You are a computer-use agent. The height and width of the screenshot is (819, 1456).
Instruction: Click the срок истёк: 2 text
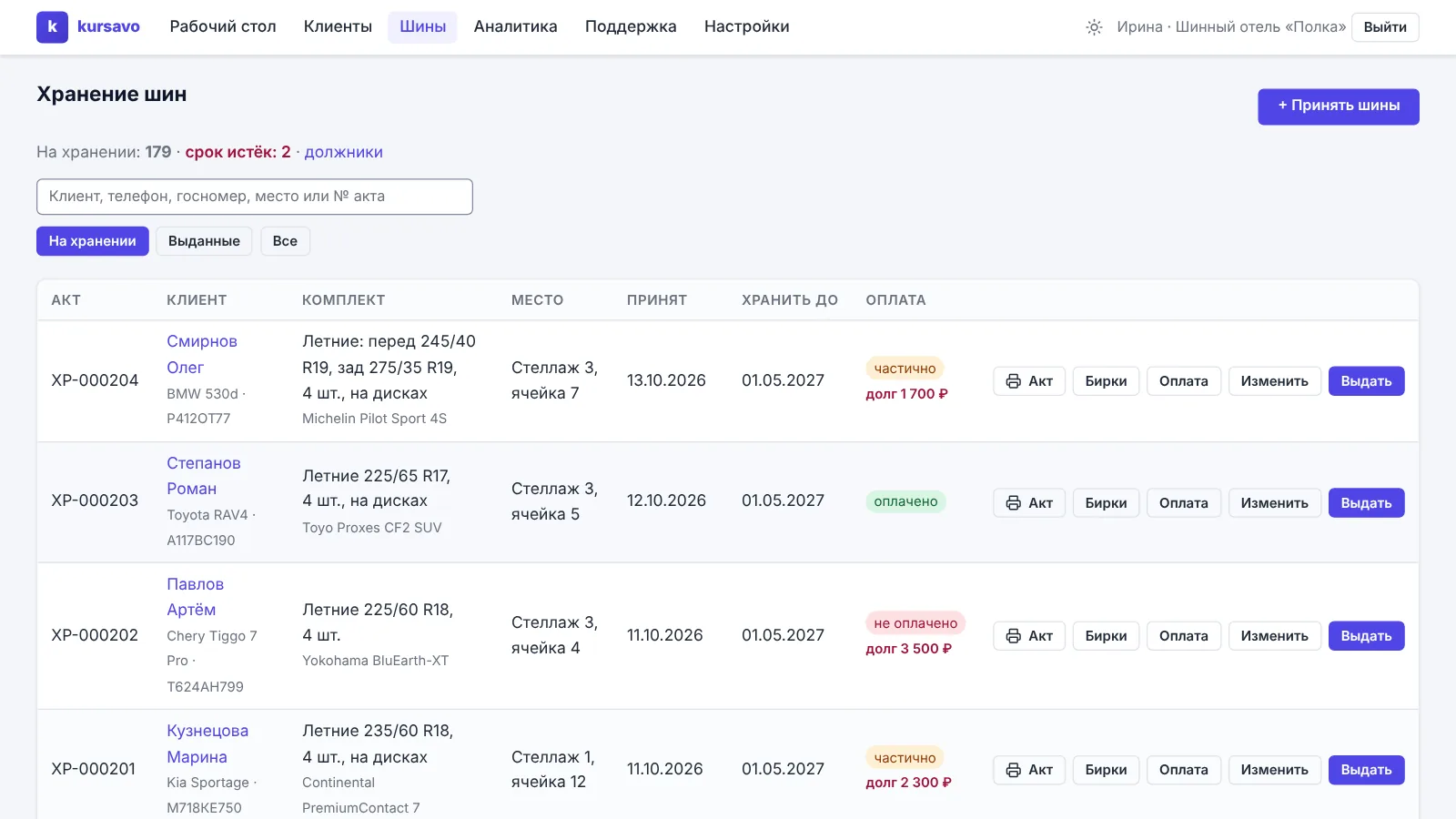pyautogui.click(x=238, y=152)
